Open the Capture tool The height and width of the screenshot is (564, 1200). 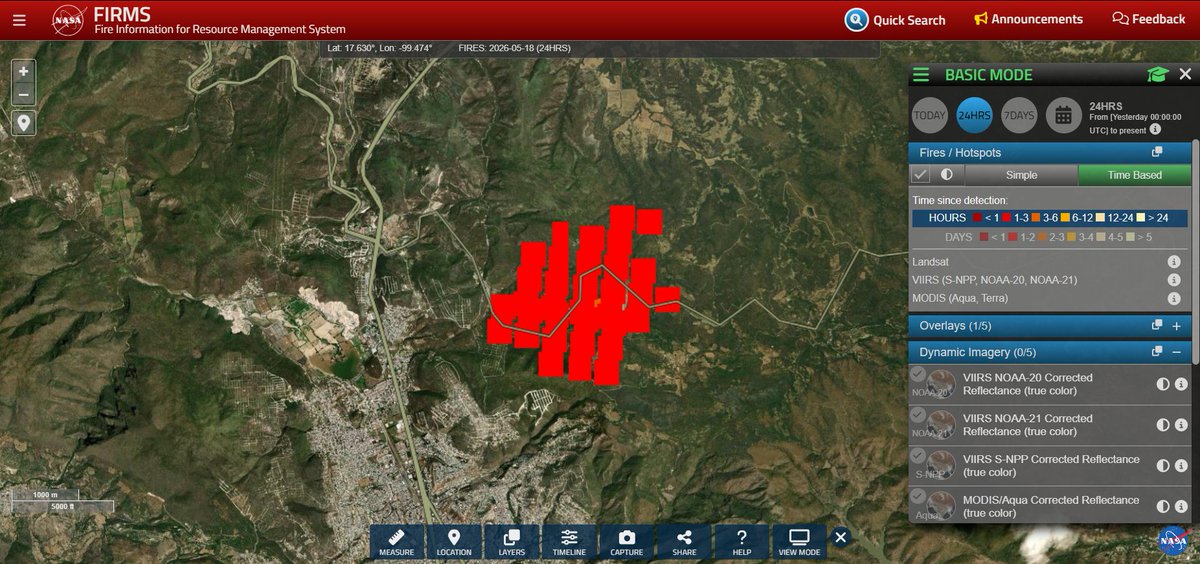click(x=627, y=542)
